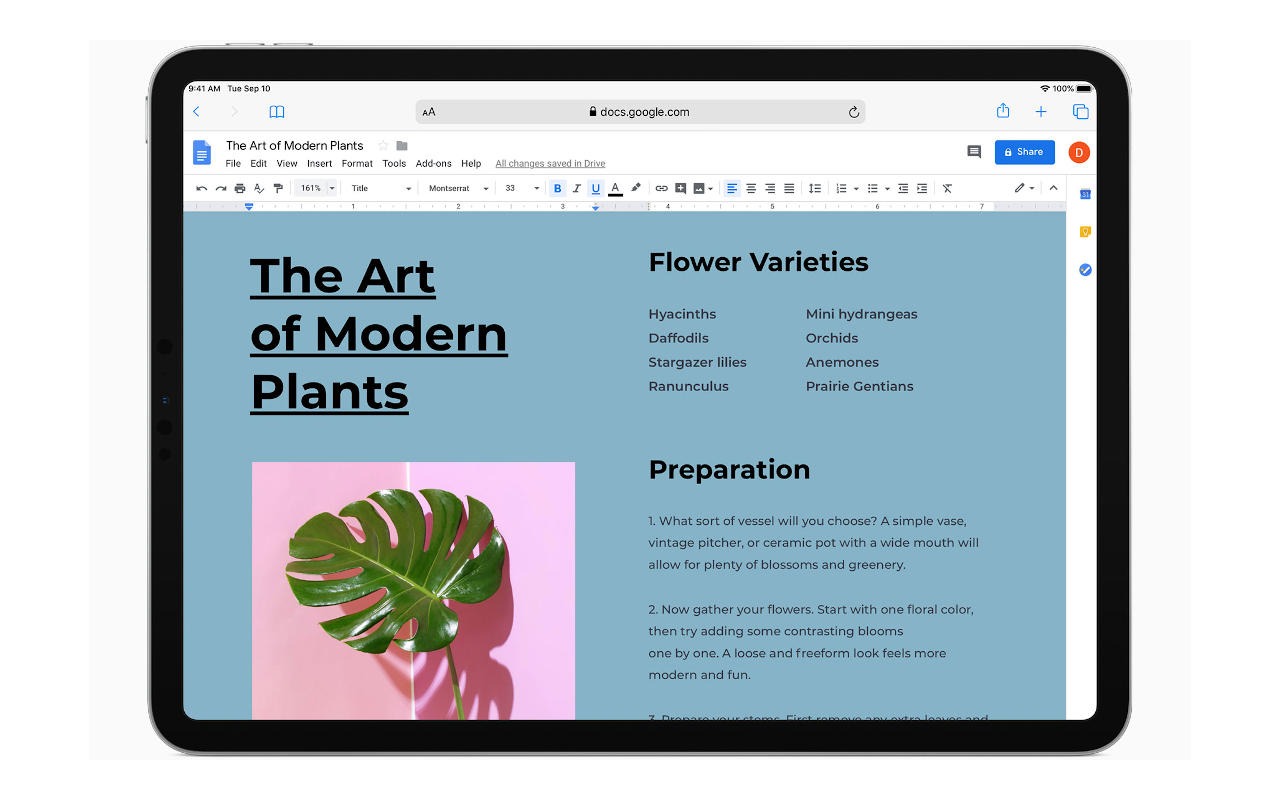This screenshot has width=1280, height=800.
Task: Open the Insert menu
Action: point(320,163)
